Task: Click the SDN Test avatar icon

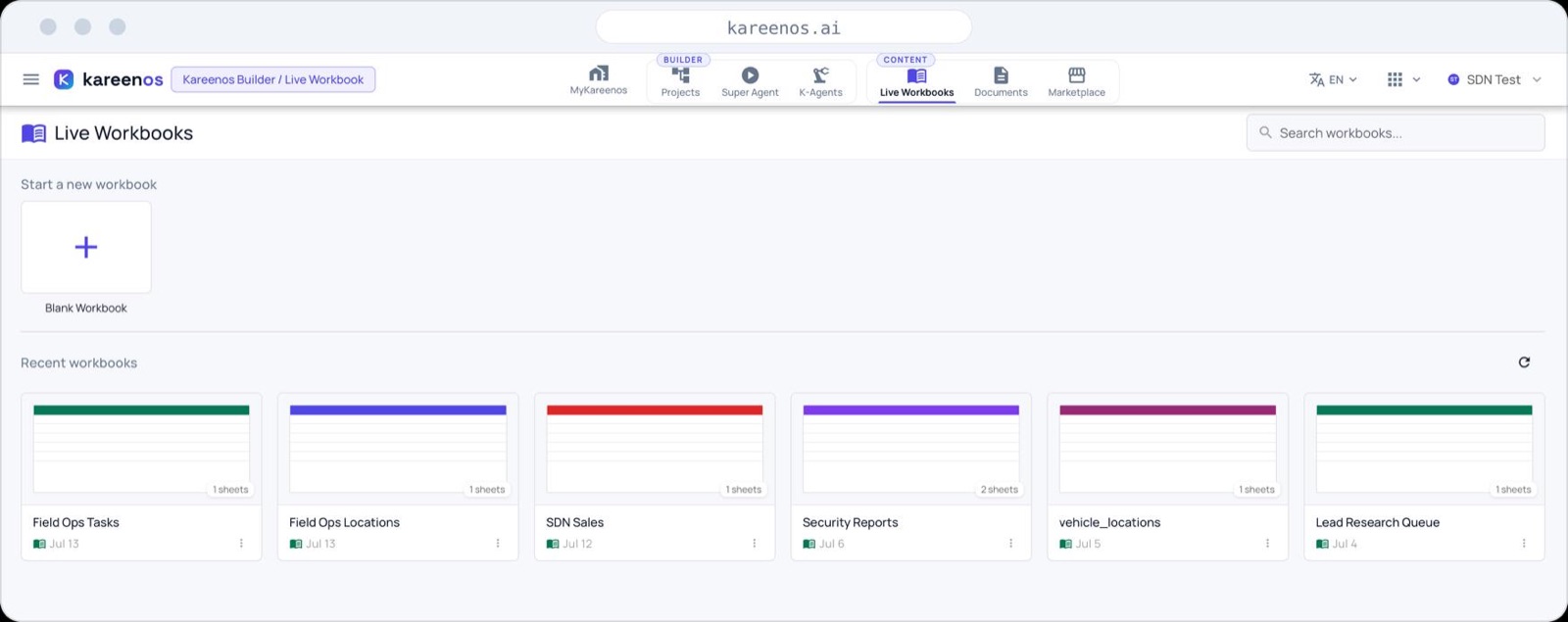Action: [x=1453, y=79]
